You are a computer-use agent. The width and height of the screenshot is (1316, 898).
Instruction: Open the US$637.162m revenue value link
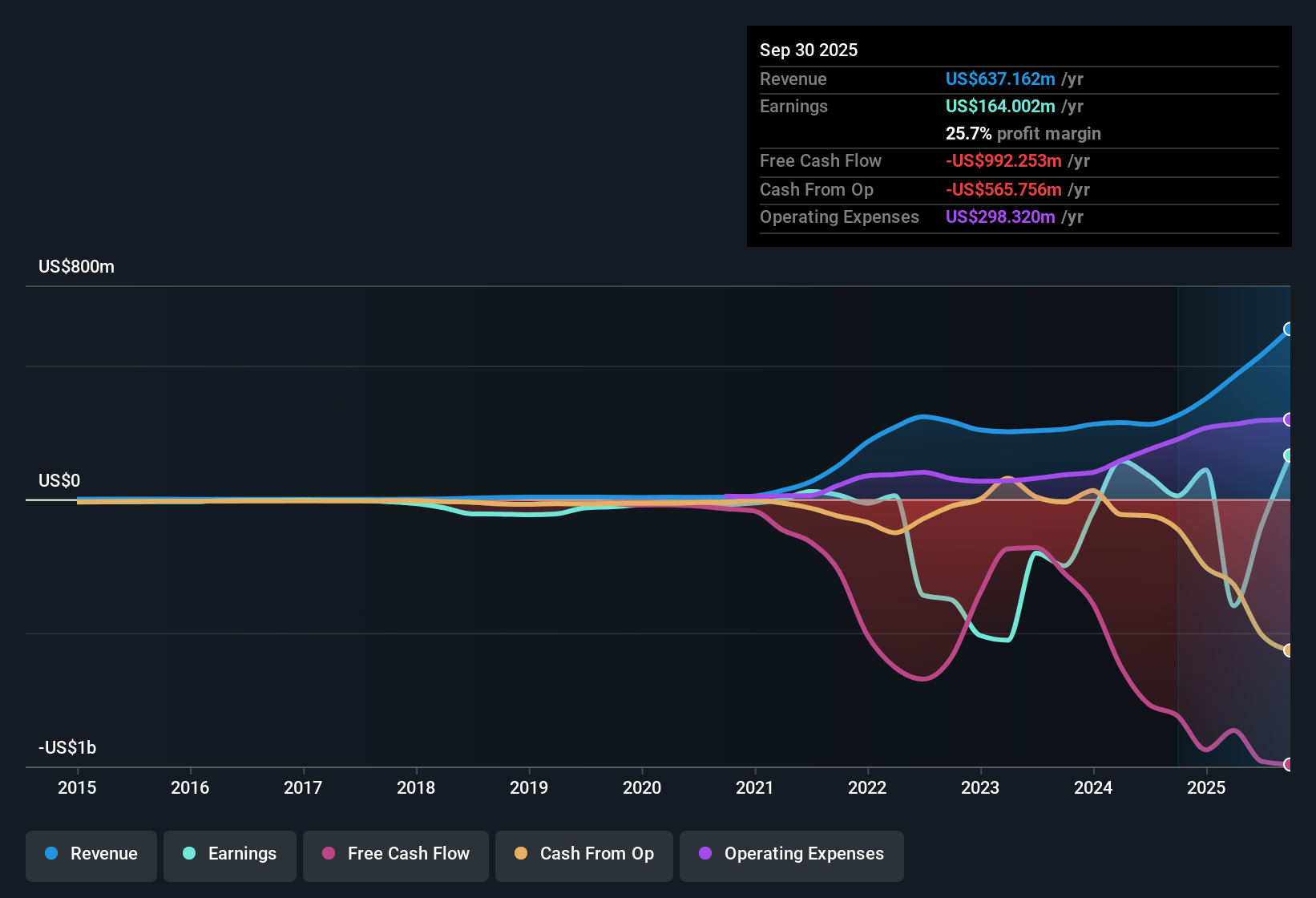tap(1000, 79)
